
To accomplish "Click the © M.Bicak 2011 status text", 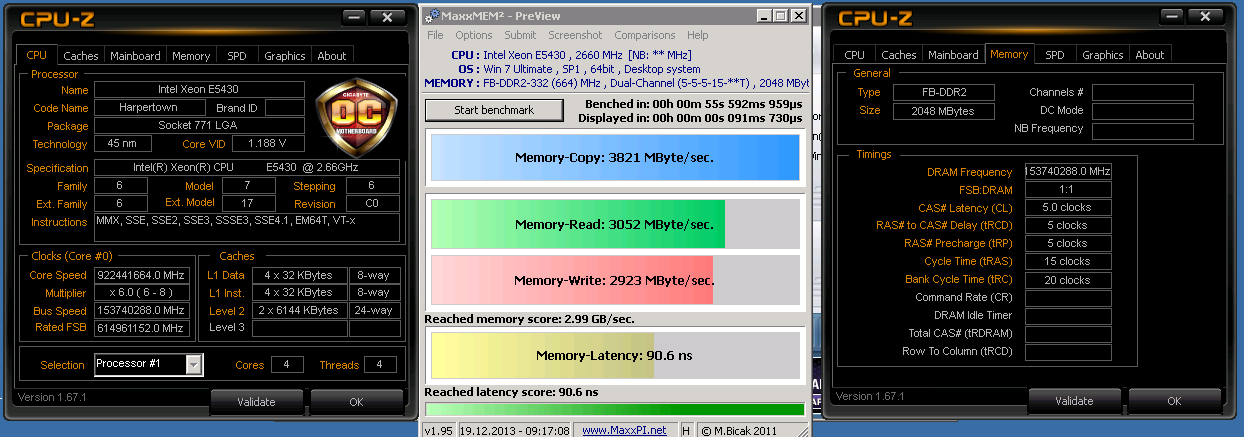I will (738, 430).
